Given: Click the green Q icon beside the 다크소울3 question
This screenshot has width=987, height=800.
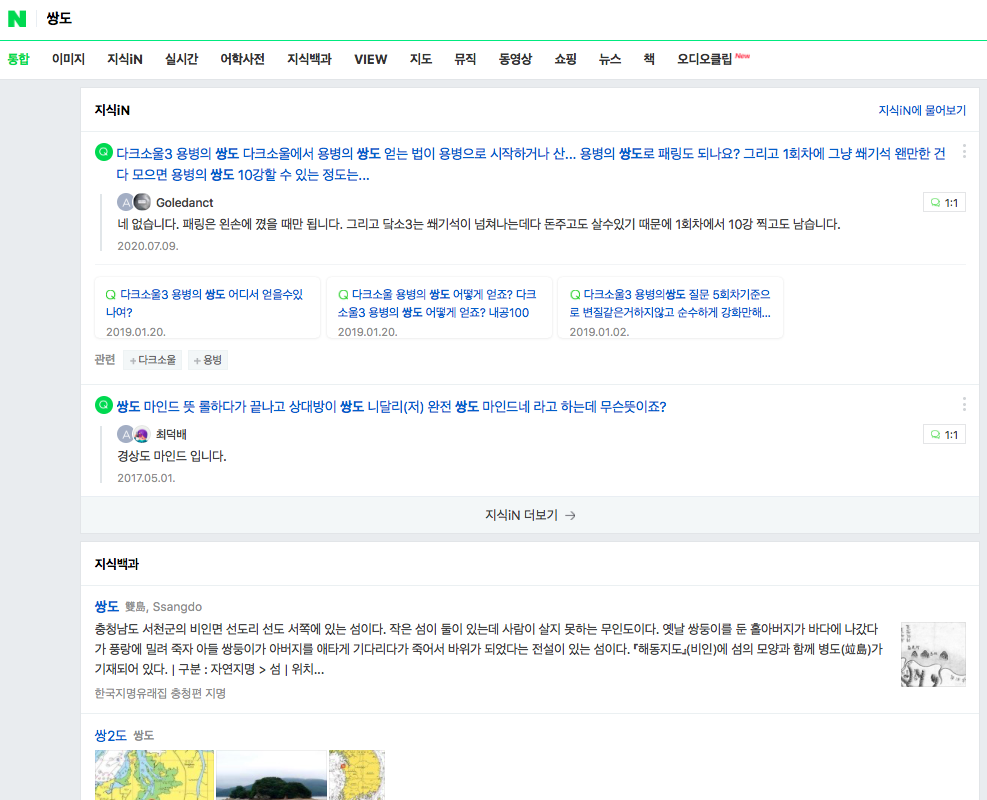Looking at the screenshot, I should (104, 152).
